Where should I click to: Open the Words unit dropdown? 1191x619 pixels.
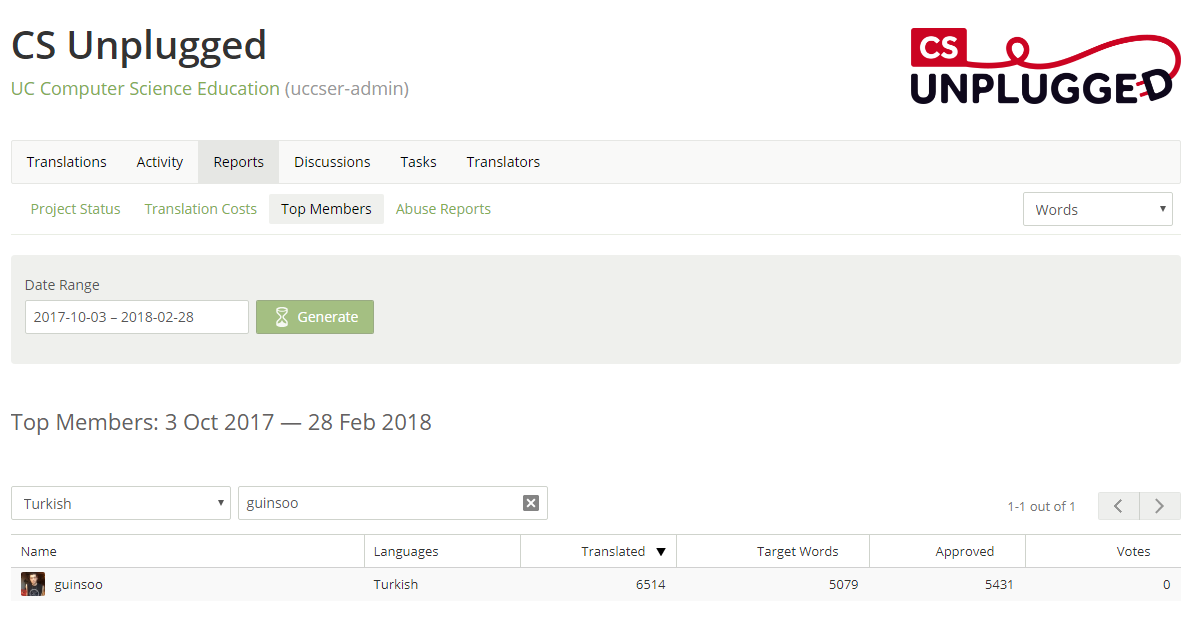tap(1098, 210)
